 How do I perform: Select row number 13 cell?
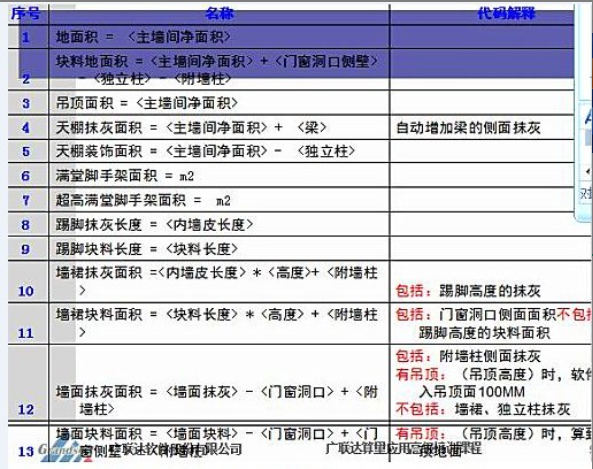28,443
